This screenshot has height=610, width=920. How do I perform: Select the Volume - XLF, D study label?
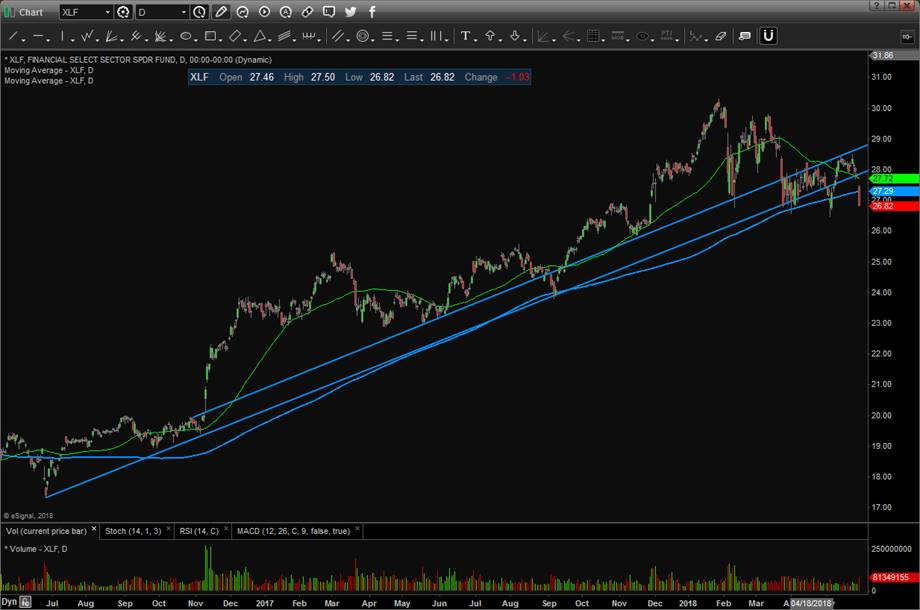pyautogui.click(x=36, y=549)
